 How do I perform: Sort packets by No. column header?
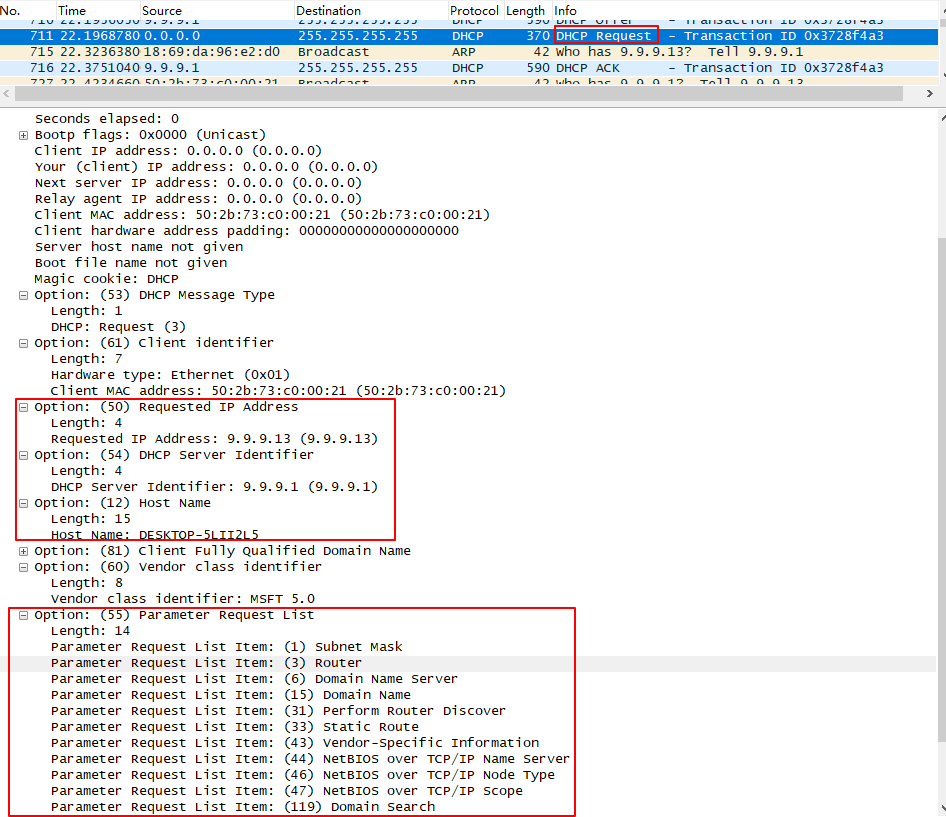point(28,10)
